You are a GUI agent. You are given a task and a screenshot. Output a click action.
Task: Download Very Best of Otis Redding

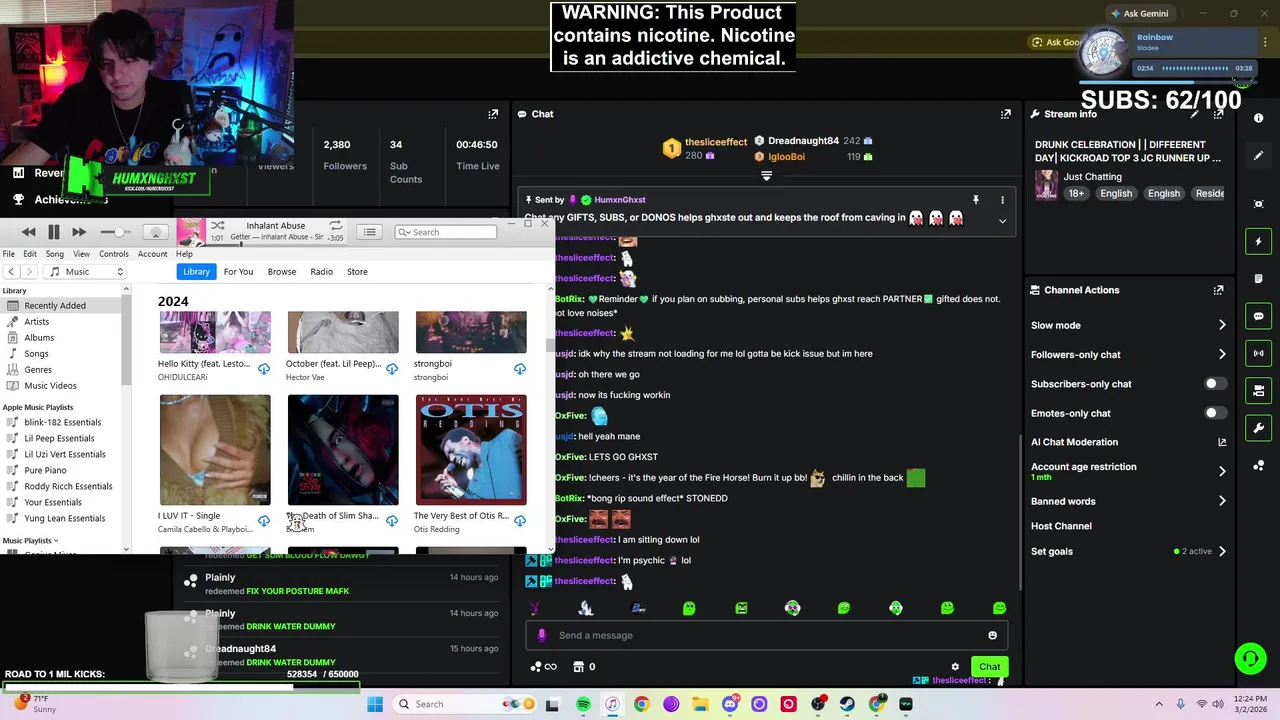coord(520,521)
